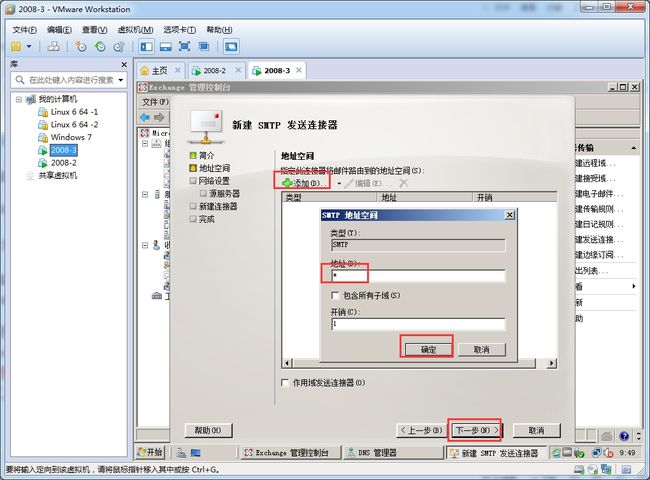
Task: Open the library search dropdown arrow
Action: click(x=121, y=80)
